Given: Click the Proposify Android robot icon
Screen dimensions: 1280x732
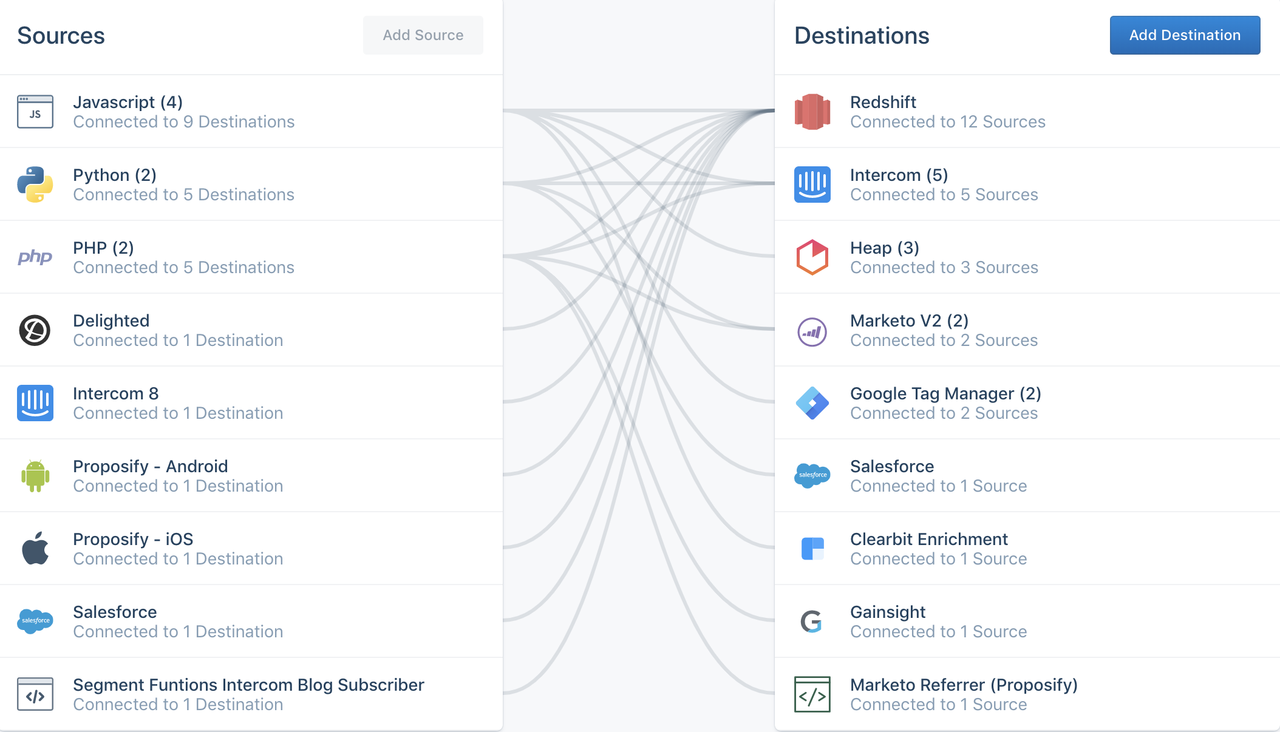Looking at the screenshot, I should (x=35, y=476).
